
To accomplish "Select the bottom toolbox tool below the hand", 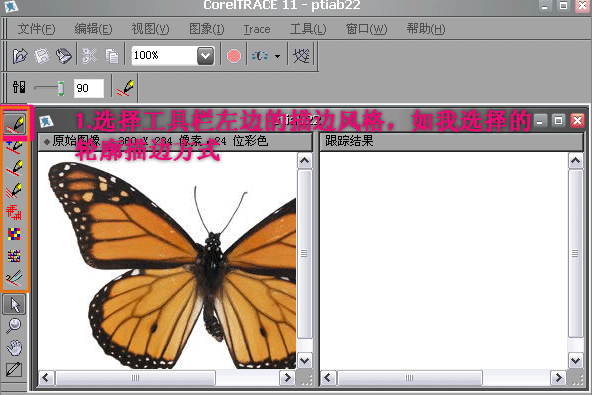I will tap(14, 369).
